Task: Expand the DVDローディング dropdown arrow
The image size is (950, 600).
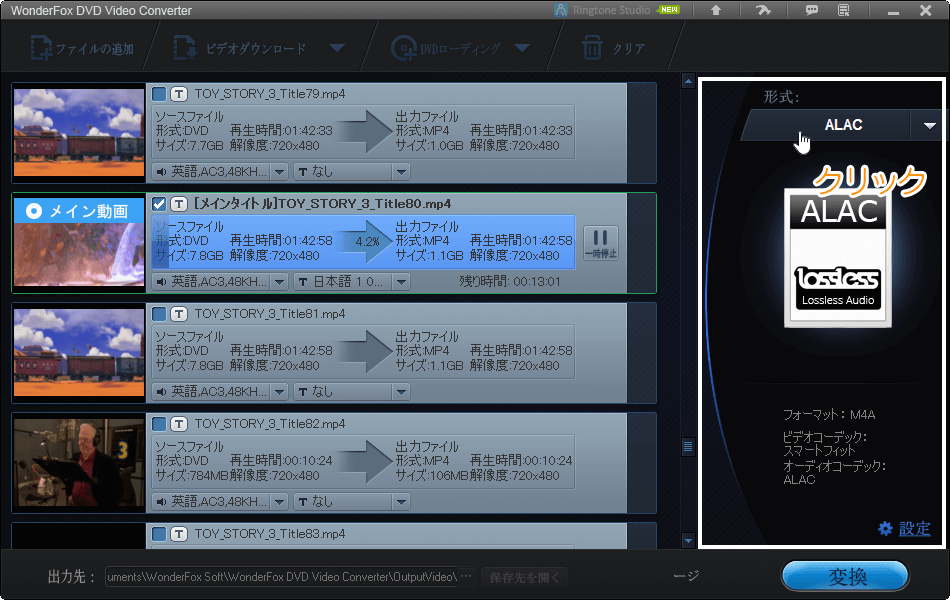Action: (522, 48)
